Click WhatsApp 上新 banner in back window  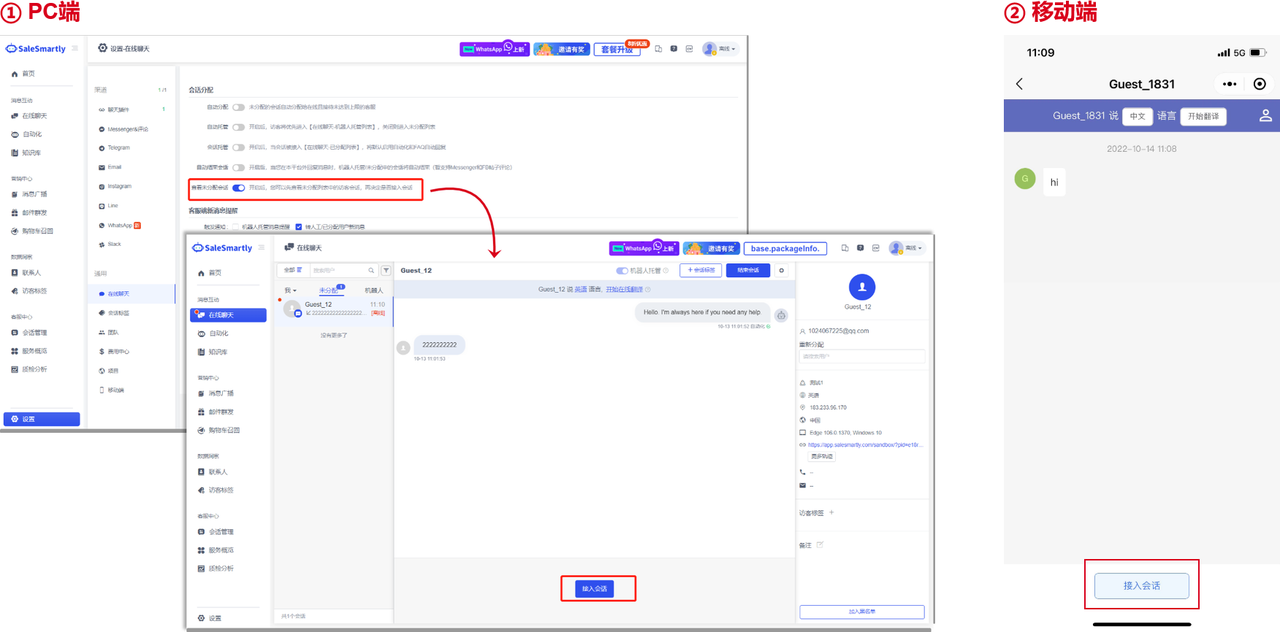pyautogui.click(x=493, y=48)
